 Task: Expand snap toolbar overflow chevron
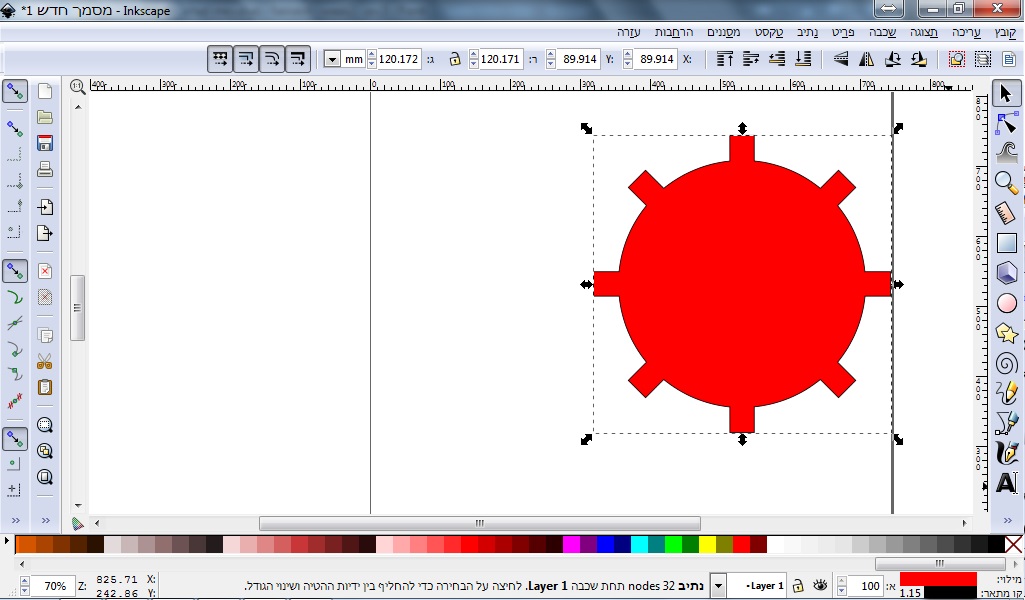(x=15, y=520)
